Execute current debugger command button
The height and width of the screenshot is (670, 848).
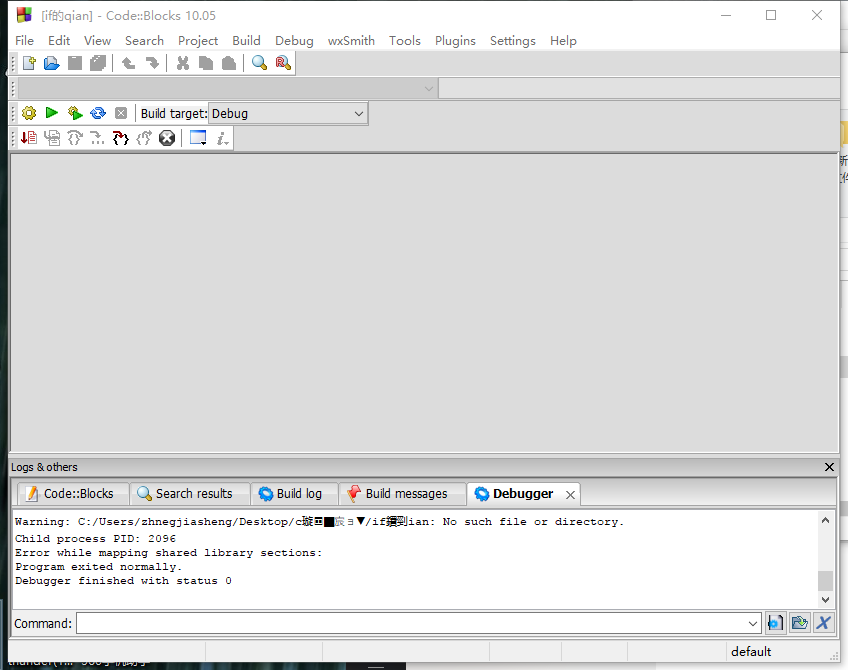[x=775, y=623]
